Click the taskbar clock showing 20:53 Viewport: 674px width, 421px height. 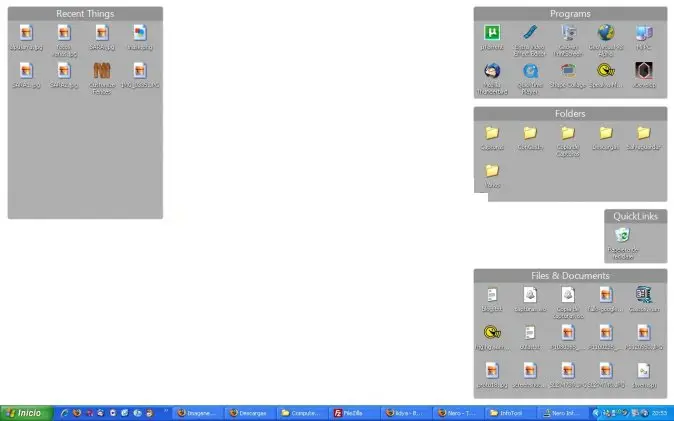659,413
